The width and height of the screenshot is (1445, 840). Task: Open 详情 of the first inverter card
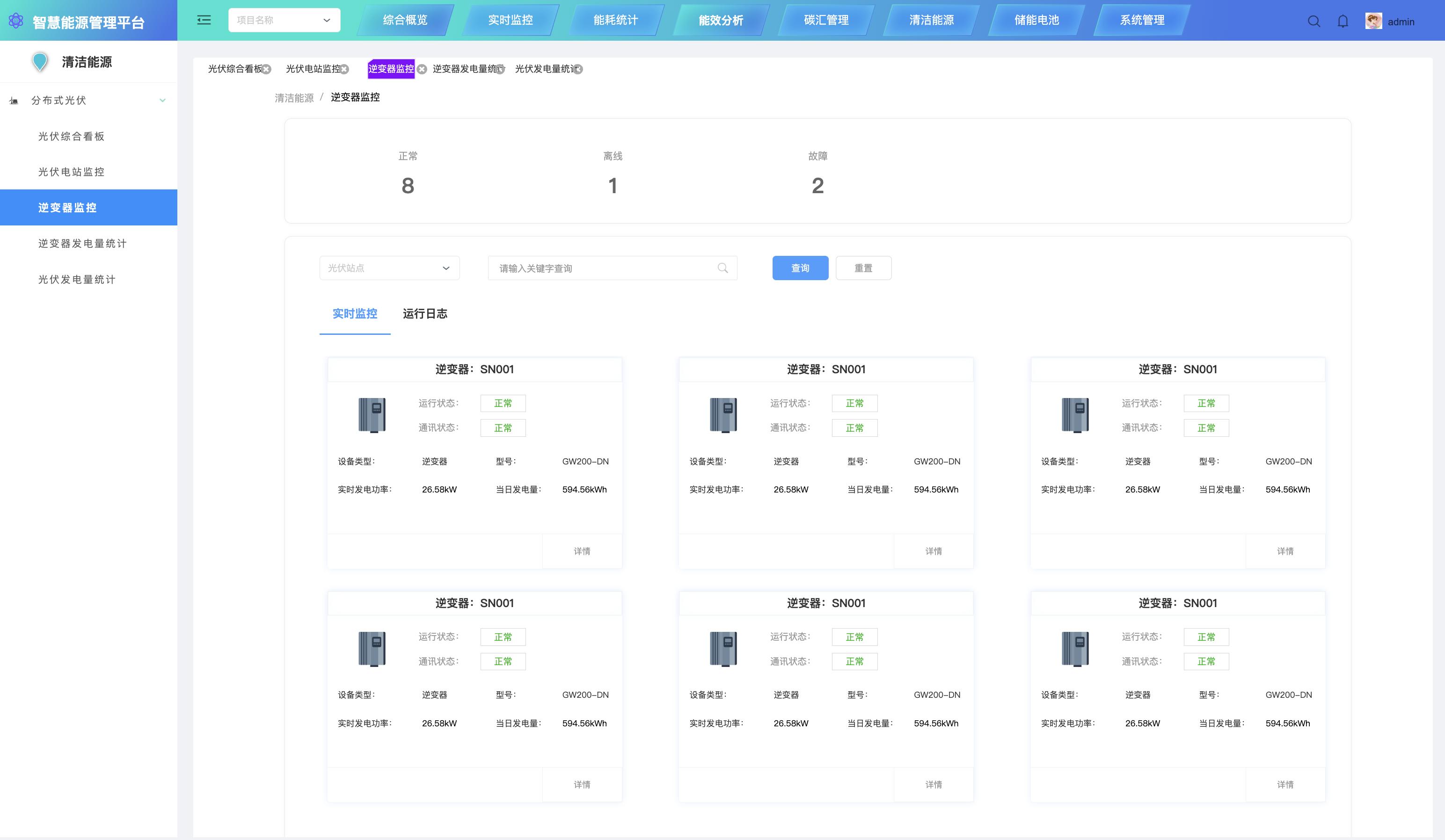[582, 551]
